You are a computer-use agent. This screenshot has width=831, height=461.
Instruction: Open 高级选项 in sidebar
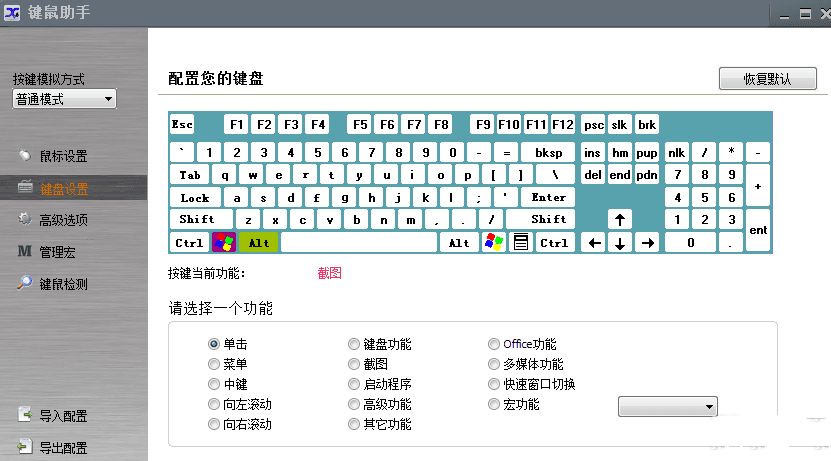pyautogui.click(x=62, y=220)
